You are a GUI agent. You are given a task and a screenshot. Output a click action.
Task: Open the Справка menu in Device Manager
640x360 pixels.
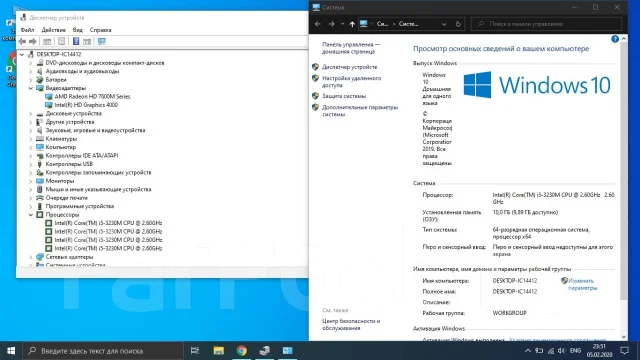point(100,30)
